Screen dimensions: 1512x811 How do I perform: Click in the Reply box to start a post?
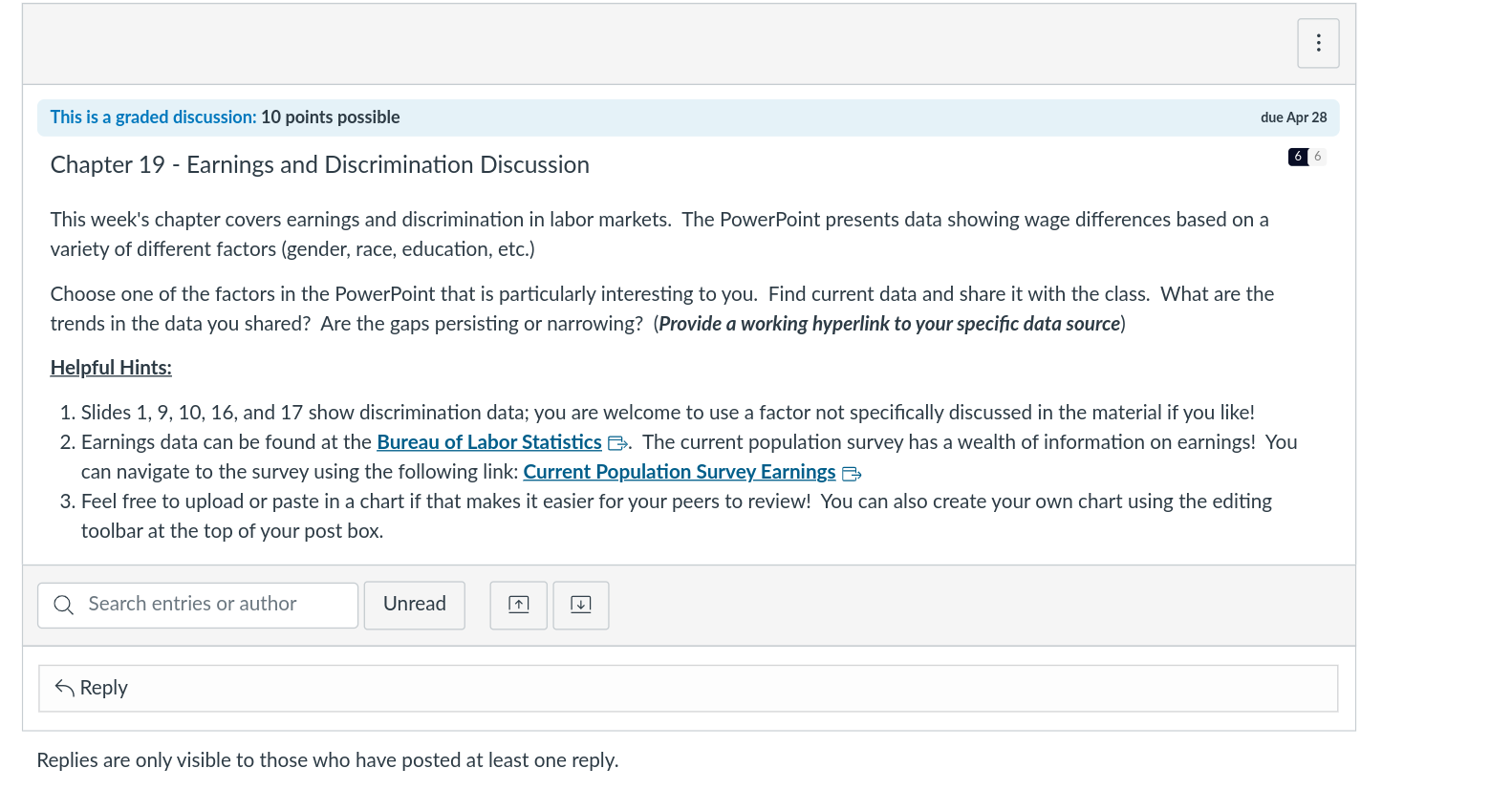pos(688,688)
